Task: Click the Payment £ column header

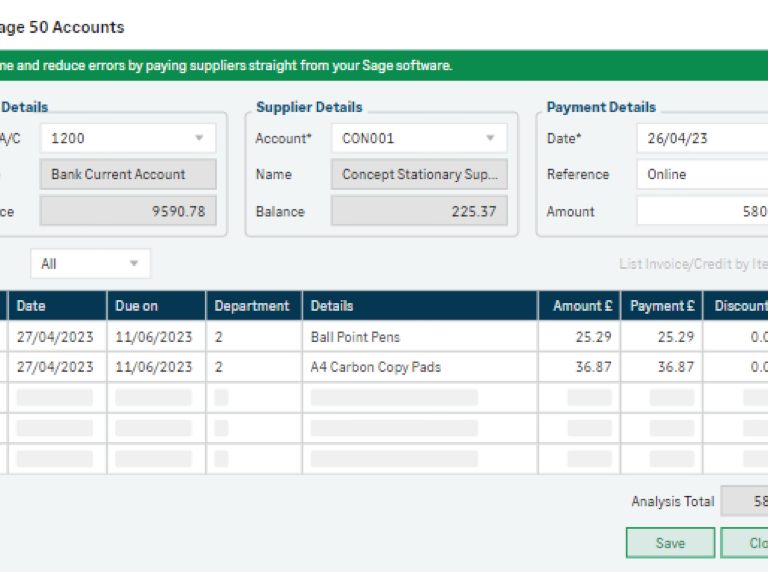Action: (662, 306)
